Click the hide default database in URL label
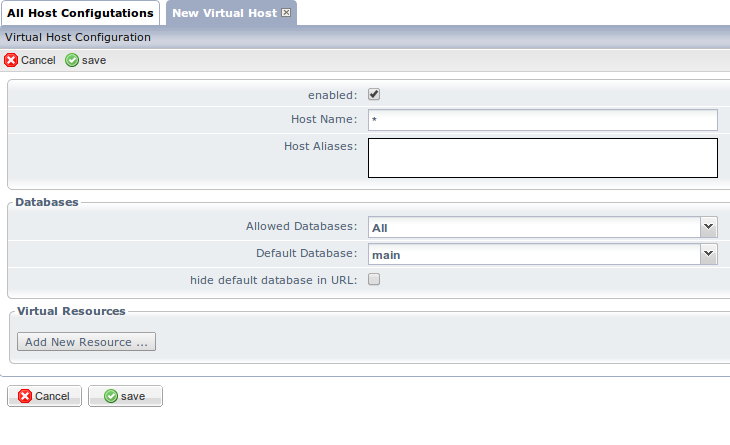The width and height of the screenshot is (730, 445). pos(273,280)
